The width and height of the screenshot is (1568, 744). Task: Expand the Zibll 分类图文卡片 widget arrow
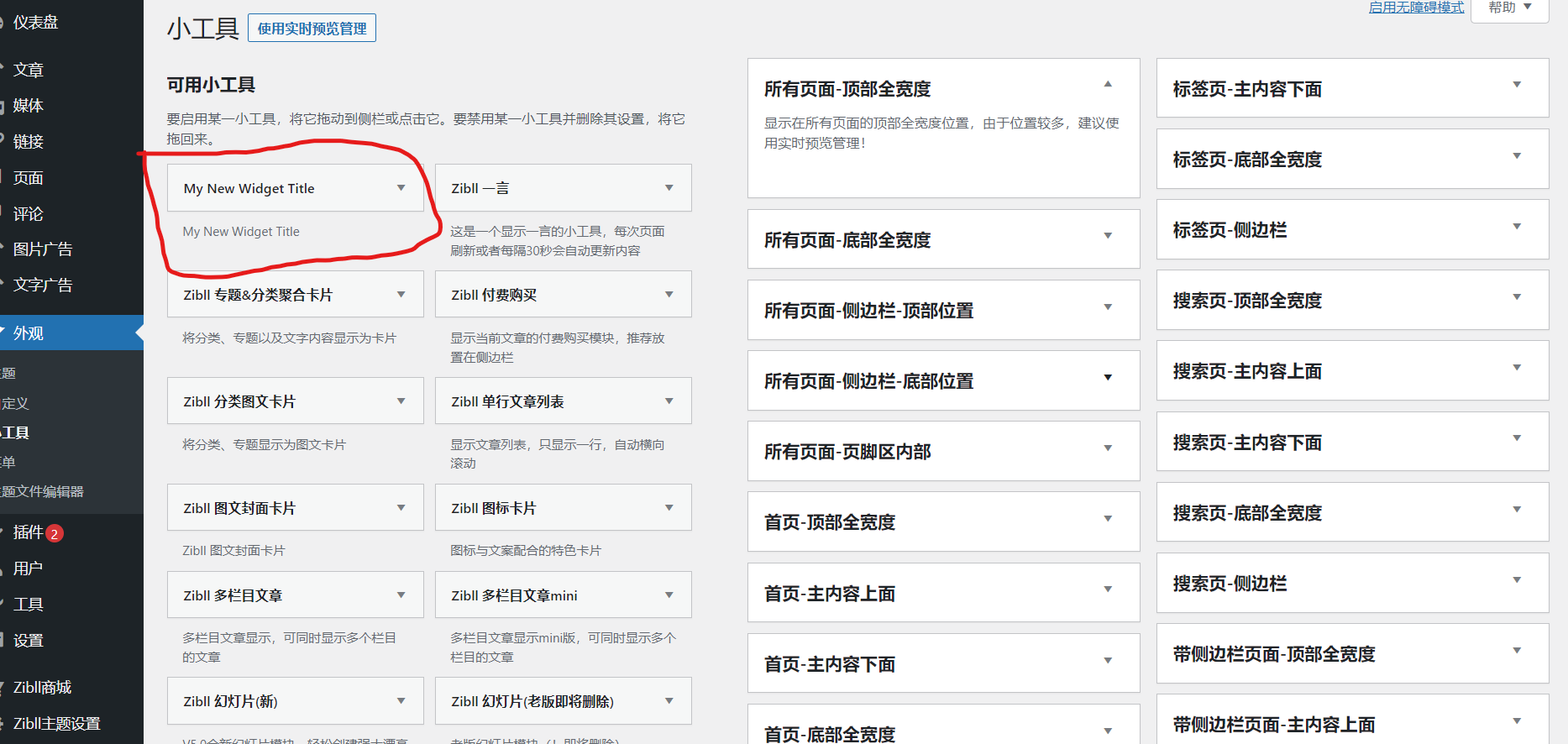click(x=401, y=401)
